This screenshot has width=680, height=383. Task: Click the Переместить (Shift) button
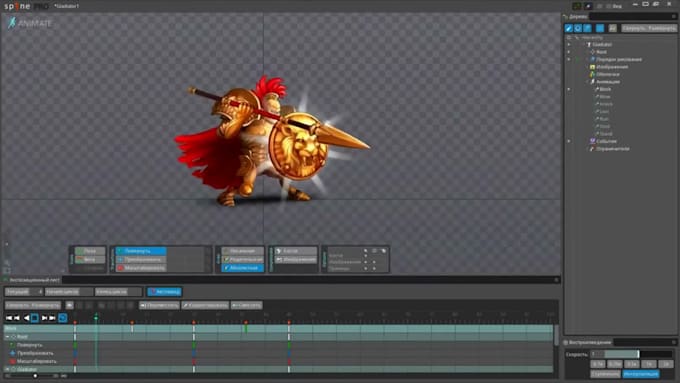coord(159,305)
